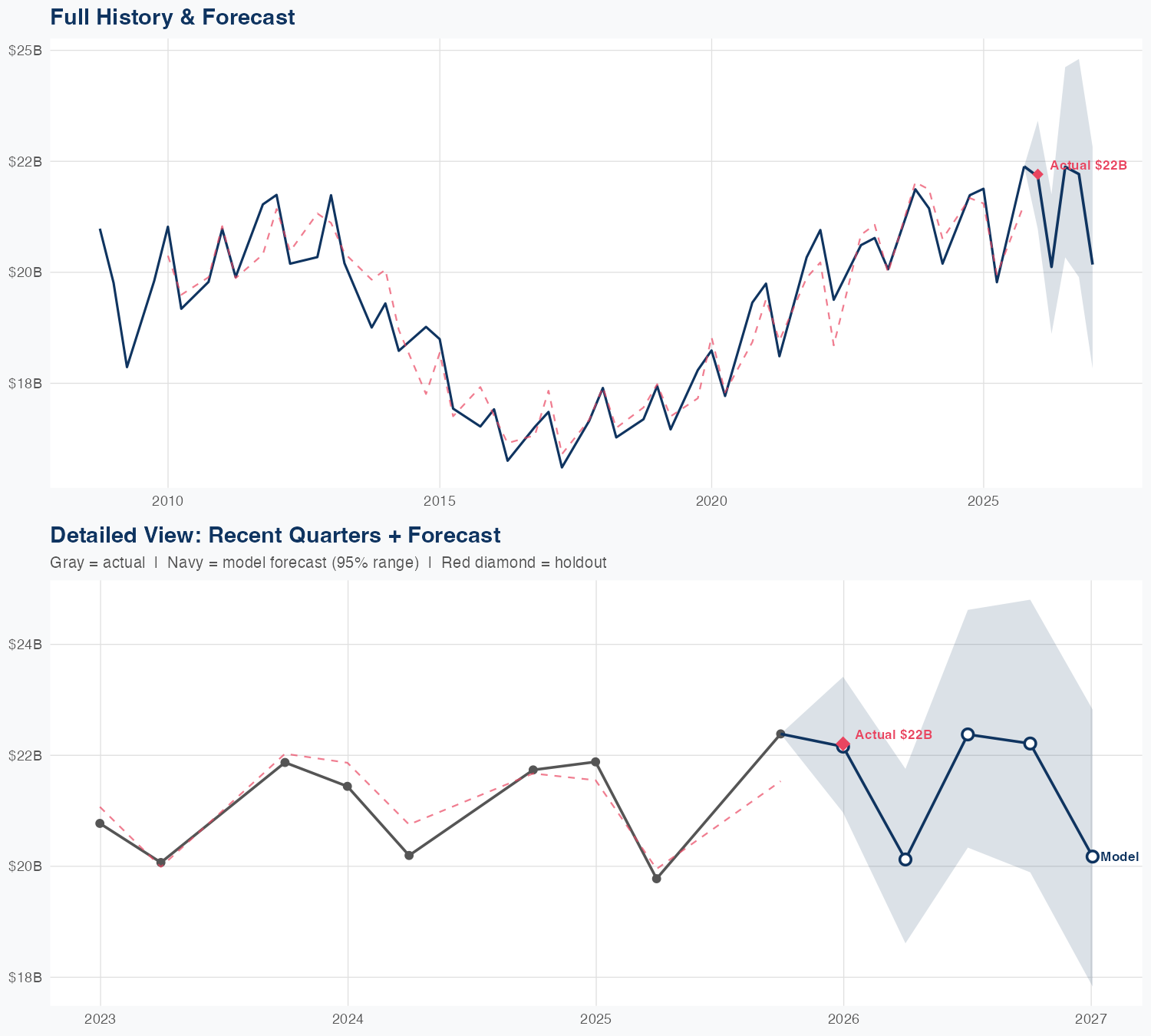The height and width of the screenshot is (1036, 1151).
Task: Click the "Detailed View: Recent Quarters + Forecast" heading
Action: coord(275,536)
